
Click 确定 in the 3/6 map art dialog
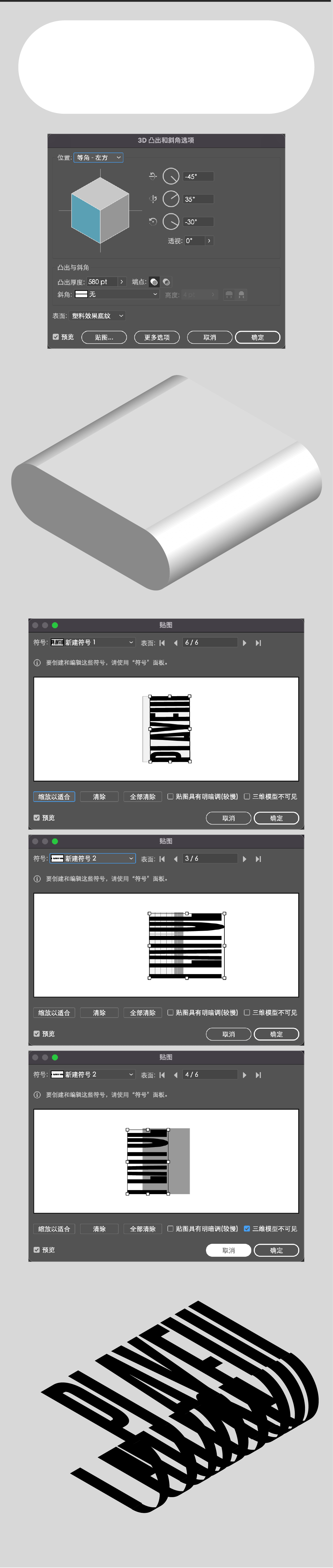[276, 1034]
